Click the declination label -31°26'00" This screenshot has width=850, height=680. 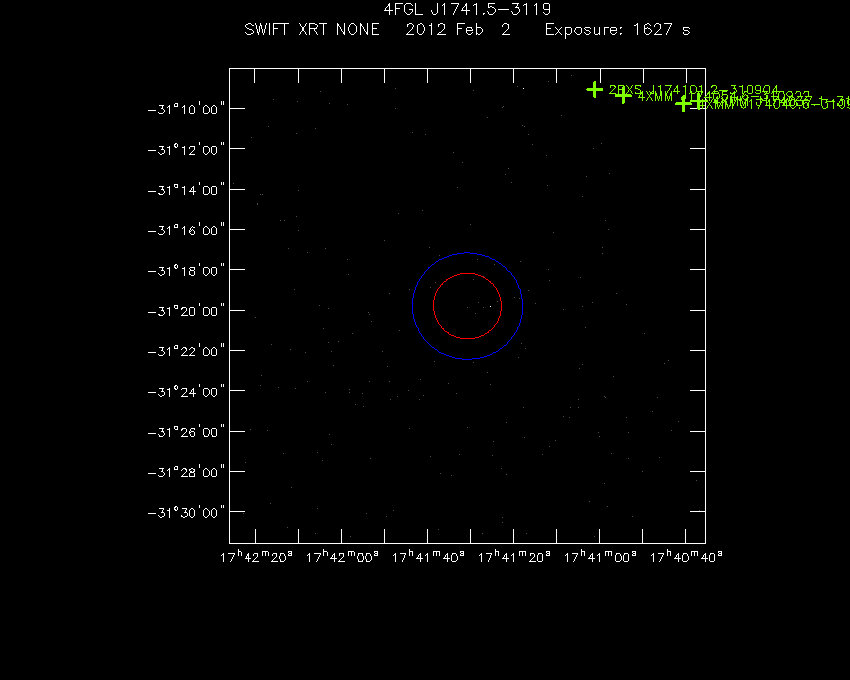click(x=186, y=432)
